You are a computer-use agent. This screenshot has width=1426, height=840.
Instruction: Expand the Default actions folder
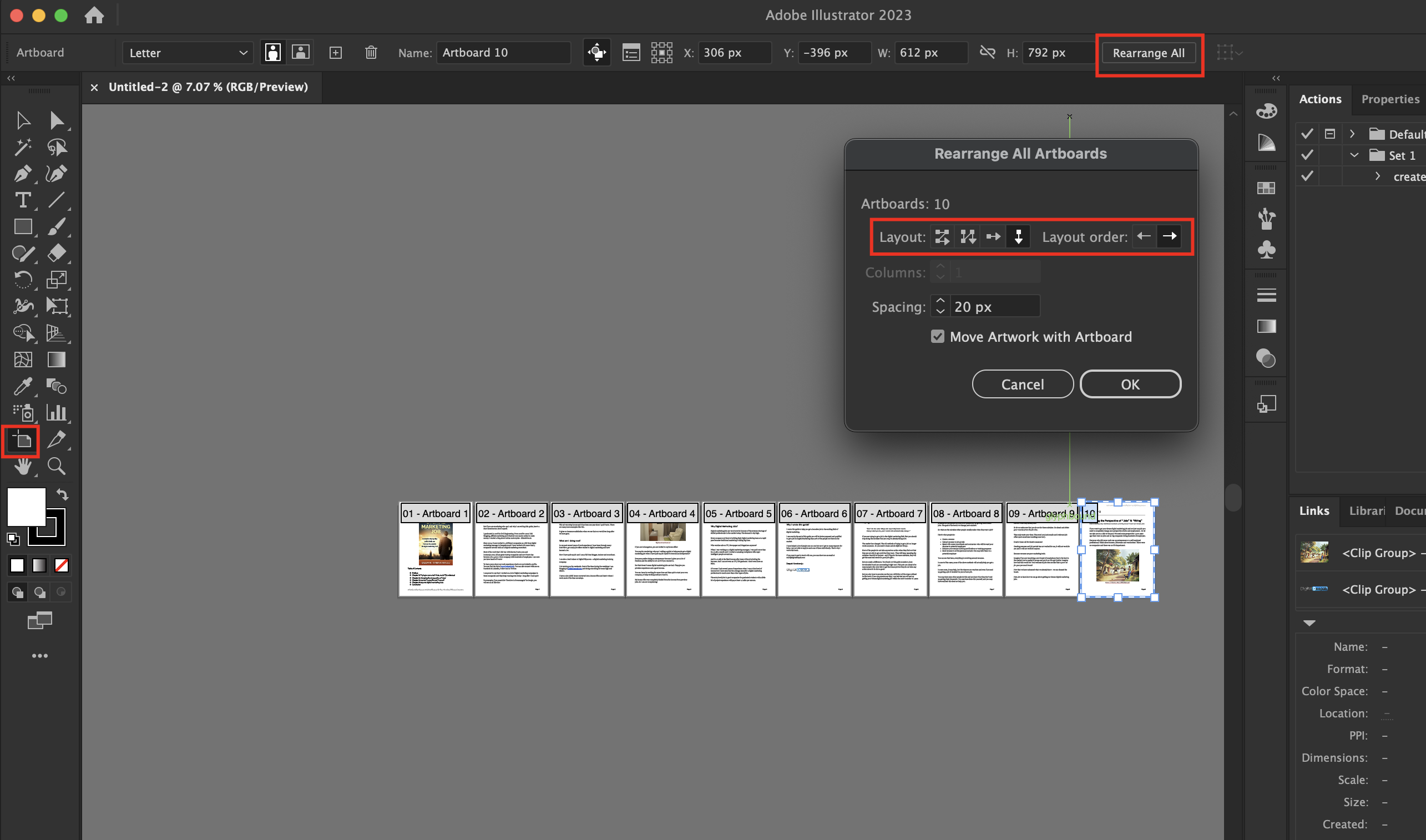[x=1352, y=134]
